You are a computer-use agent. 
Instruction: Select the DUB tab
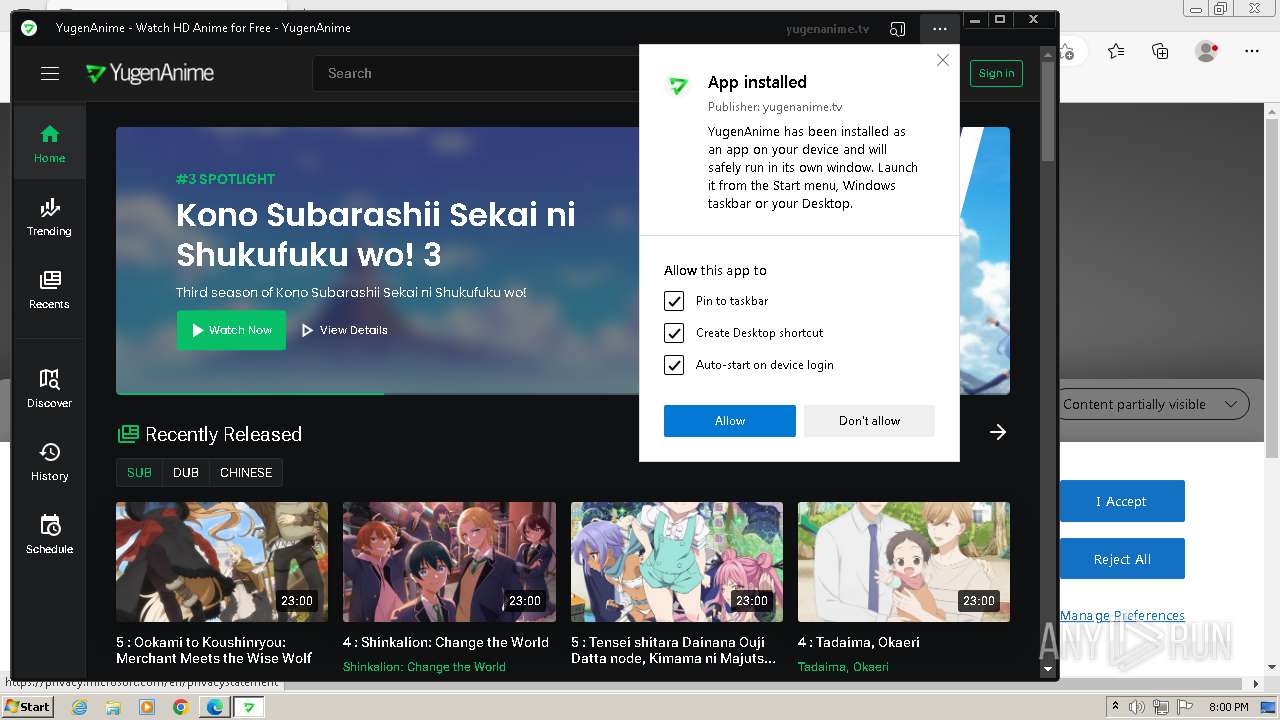click(186, 473)
